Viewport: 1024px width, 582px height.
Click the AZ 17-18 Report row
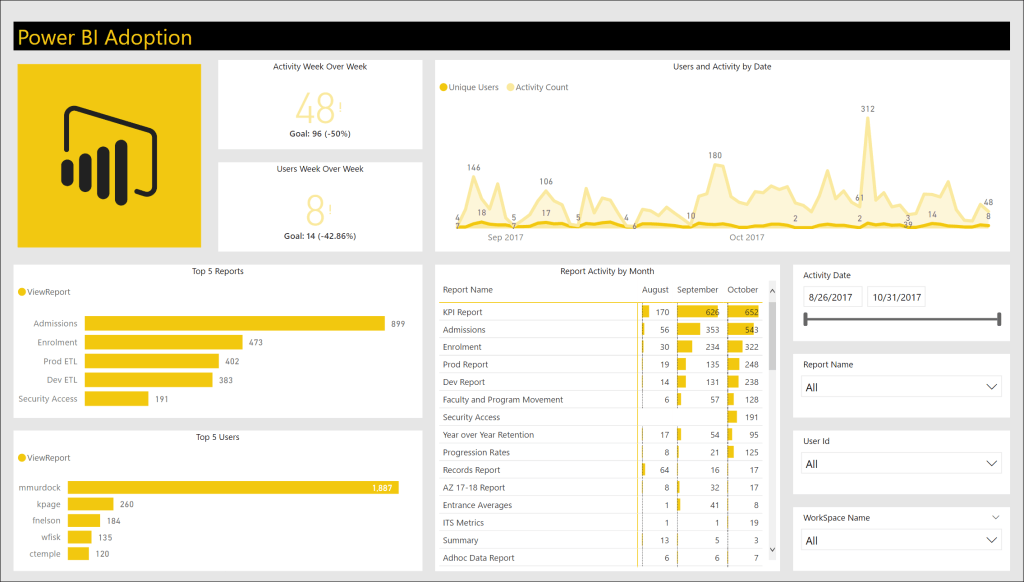(601, 488)
